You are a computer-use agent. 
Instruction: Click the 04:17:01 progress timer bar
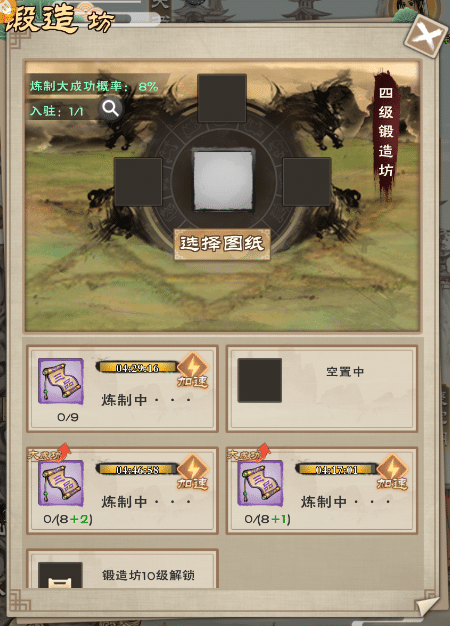click(337, 469)
